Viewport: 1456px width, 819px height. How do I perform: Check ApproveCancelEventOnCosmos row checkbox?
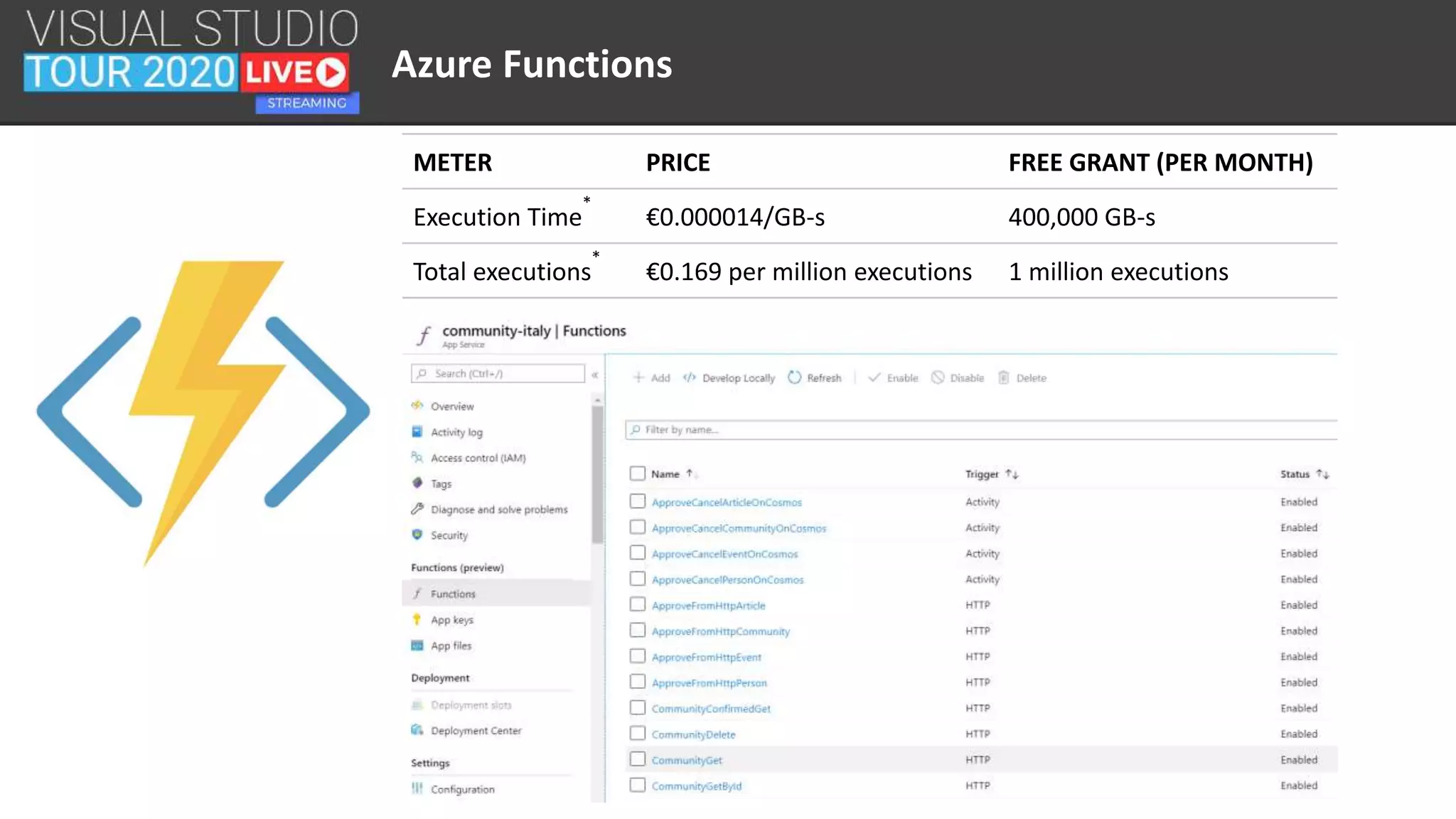pyautogui.click(x=638, y=552)
